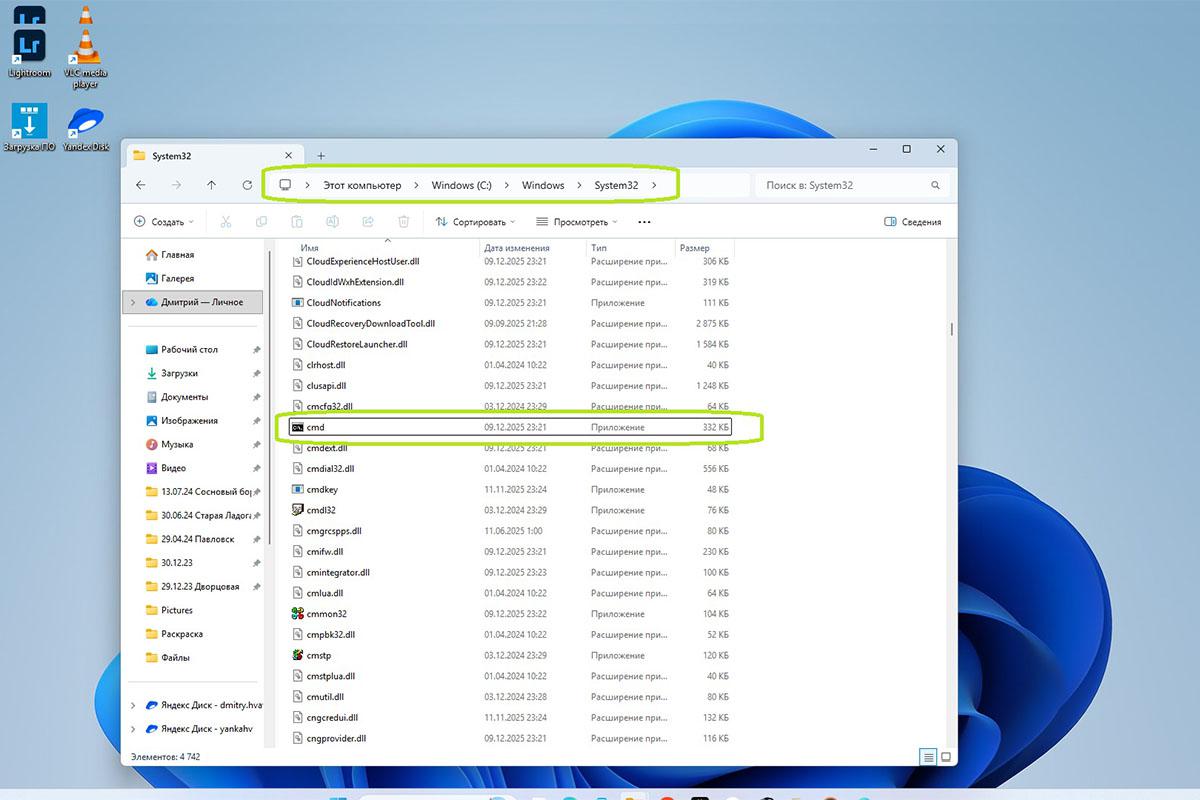Screen dimensions: 1200x800
Task: Click the search magnifier icon
Action: (x=936, y=185)
